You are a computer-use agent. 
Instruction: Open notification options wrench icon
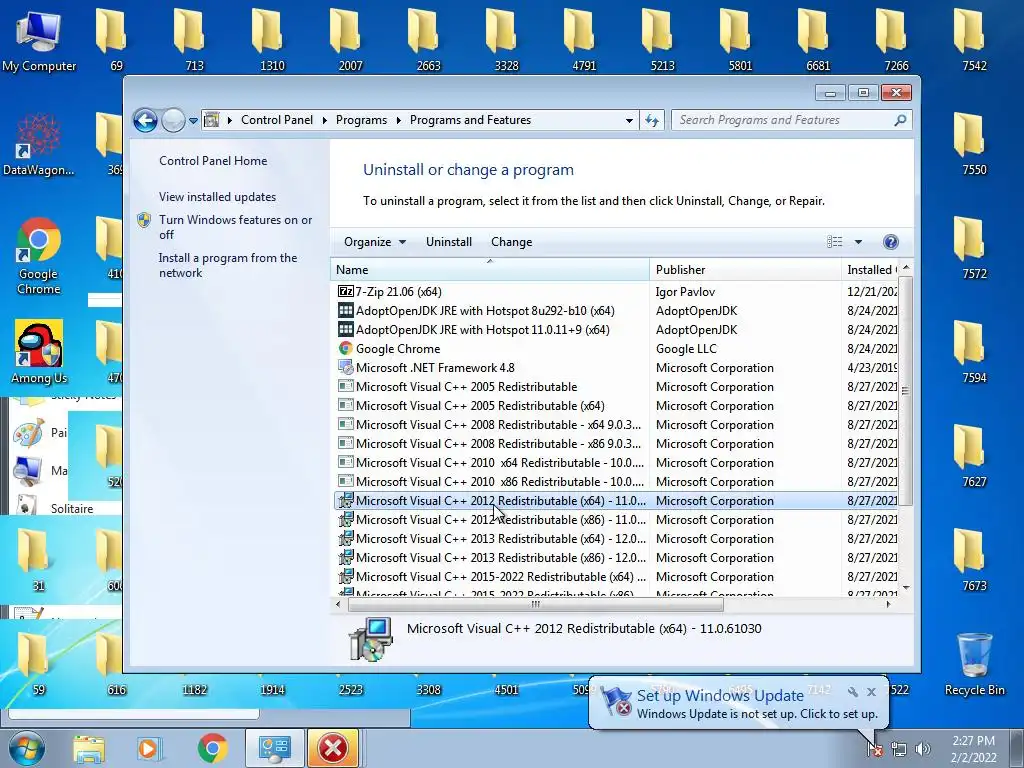pos(852,692)
